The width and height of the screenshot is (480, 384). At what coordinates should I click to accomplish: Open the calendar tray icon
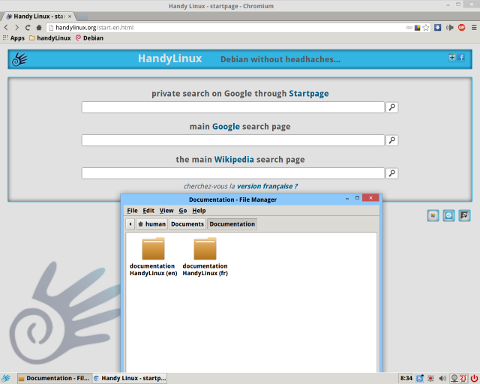[463, 378]
